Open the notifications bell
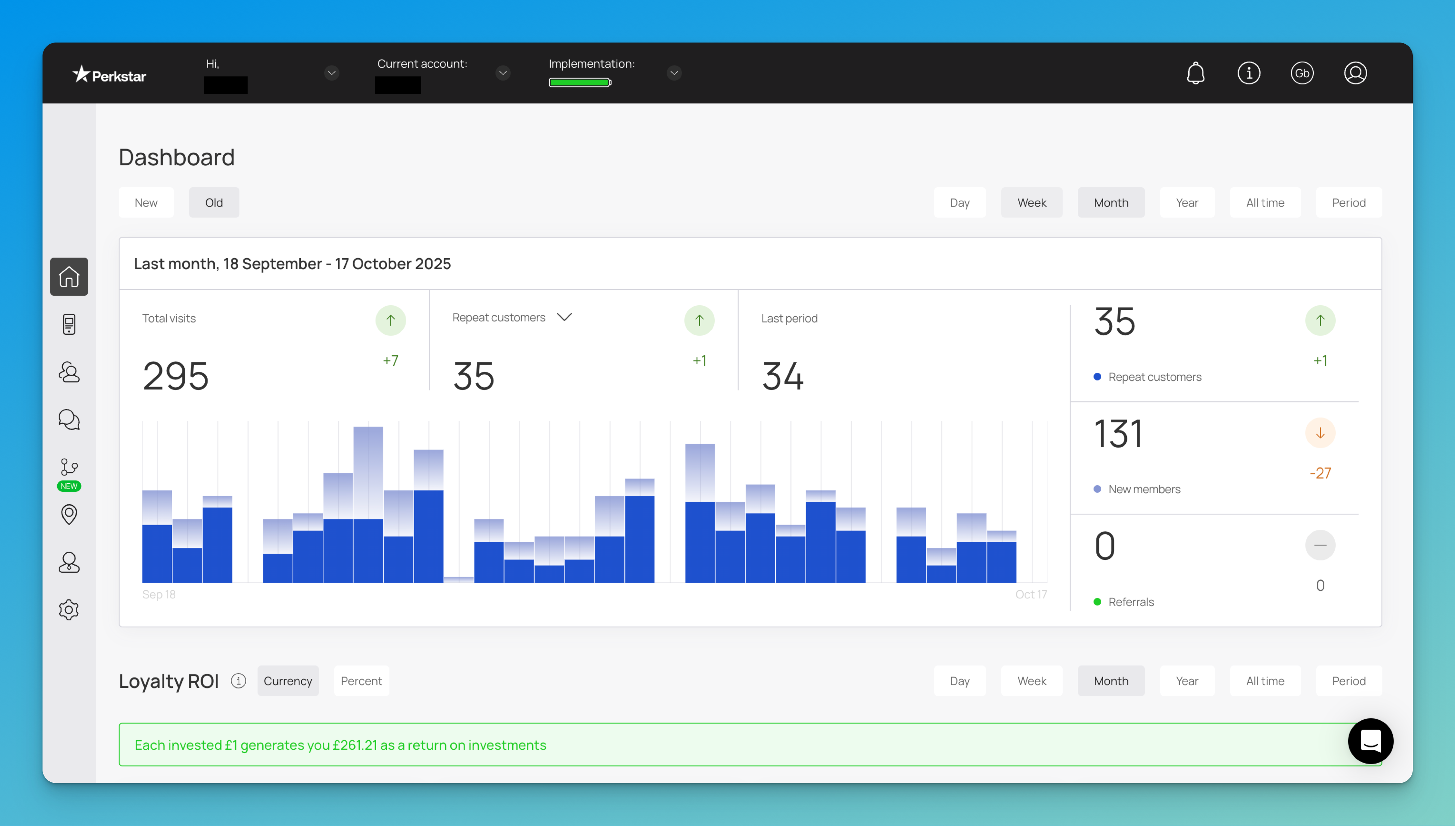Screen dimensions: 1456x826 (x=1195, y=73)
